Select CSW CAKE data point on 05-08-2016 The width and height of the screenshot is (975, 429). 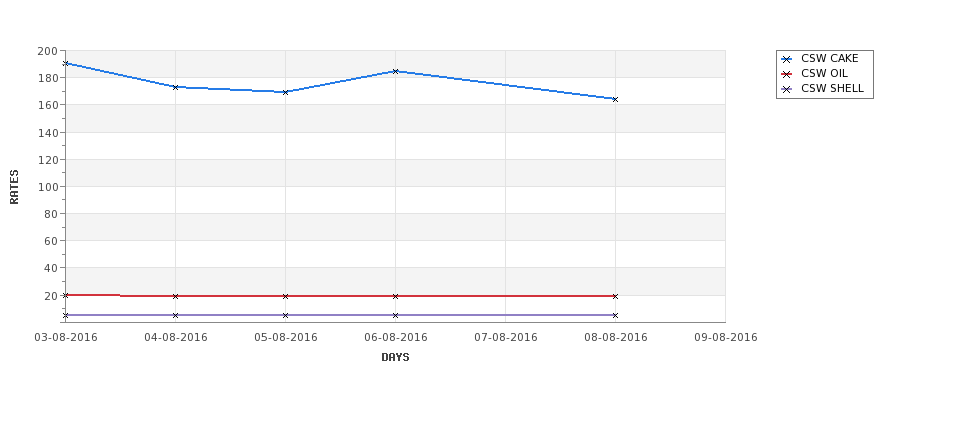pos(285,92)
